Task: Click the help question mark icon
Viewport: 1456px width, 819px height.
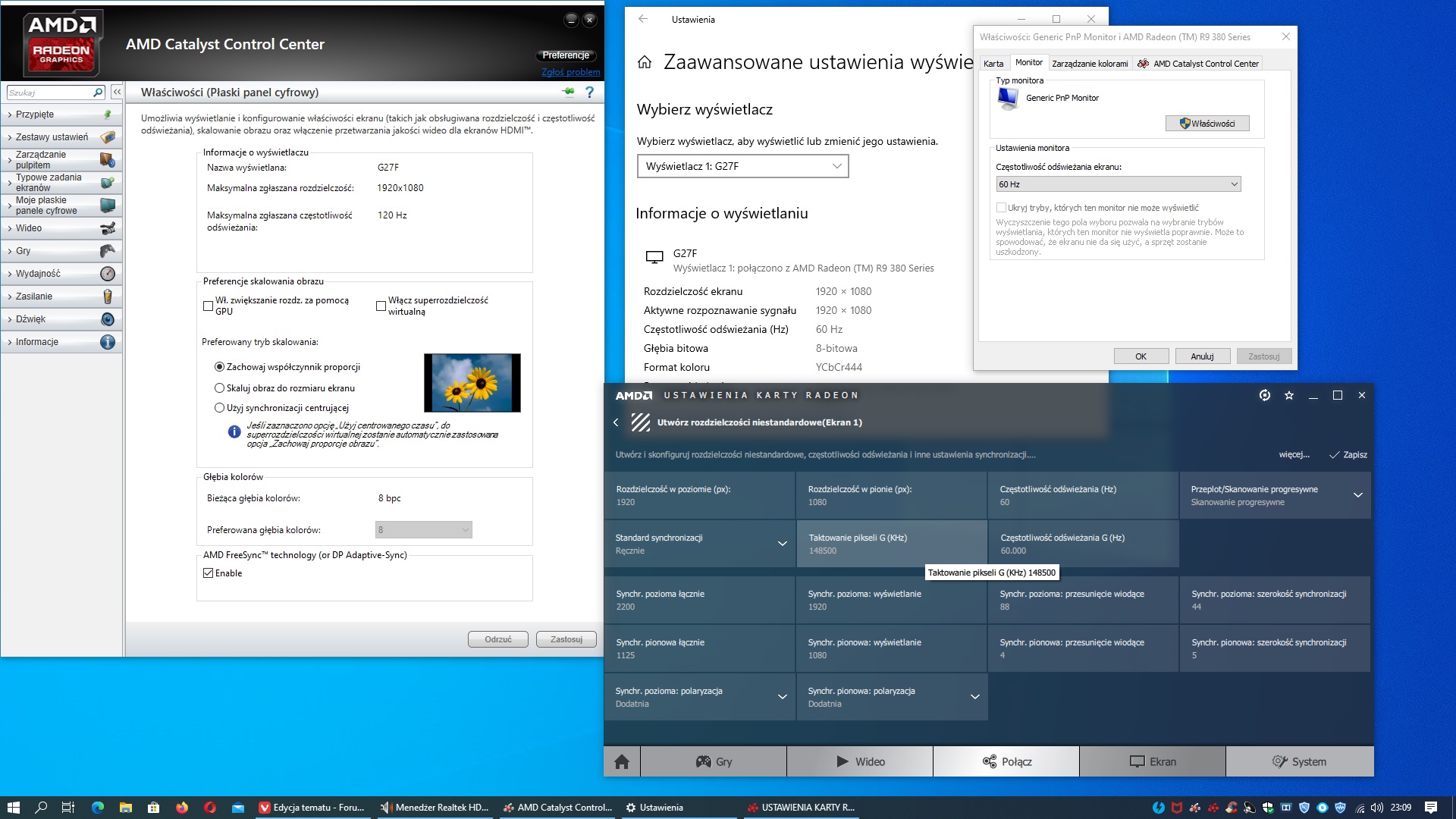Action: click(x=589, y=92)
